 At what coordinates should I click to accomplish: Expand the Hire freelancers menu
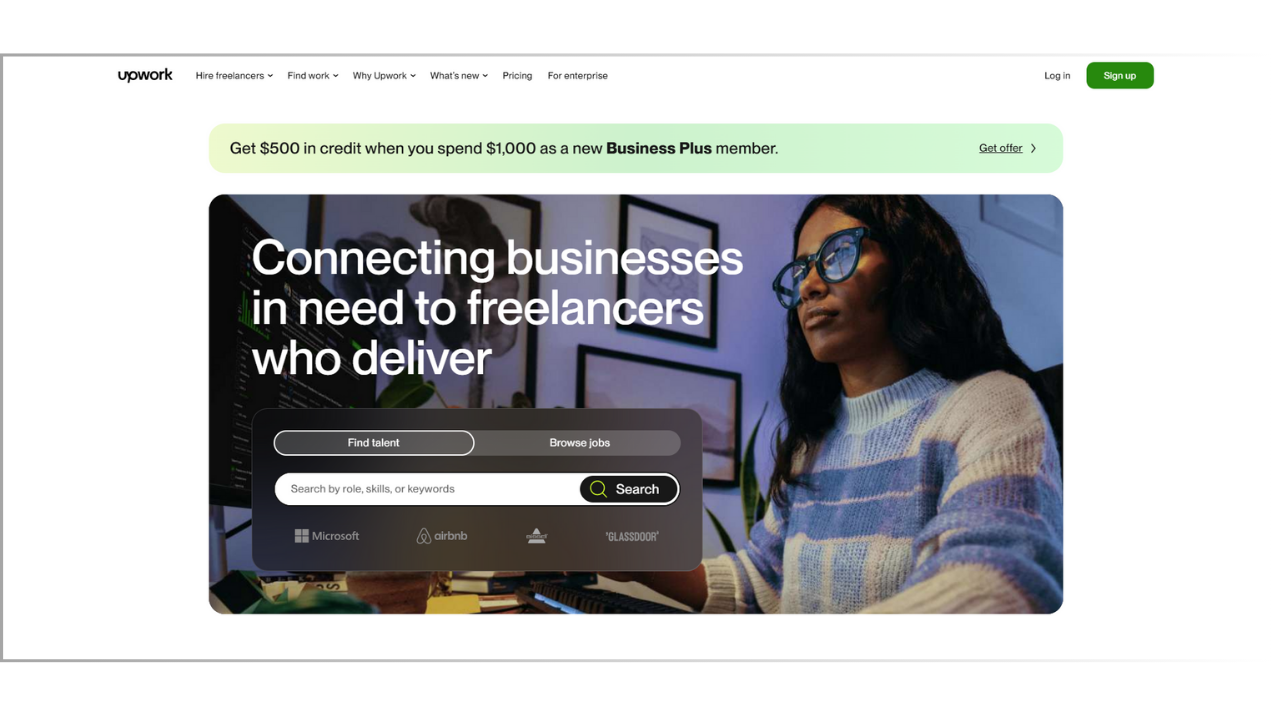(x=234, y=76)
